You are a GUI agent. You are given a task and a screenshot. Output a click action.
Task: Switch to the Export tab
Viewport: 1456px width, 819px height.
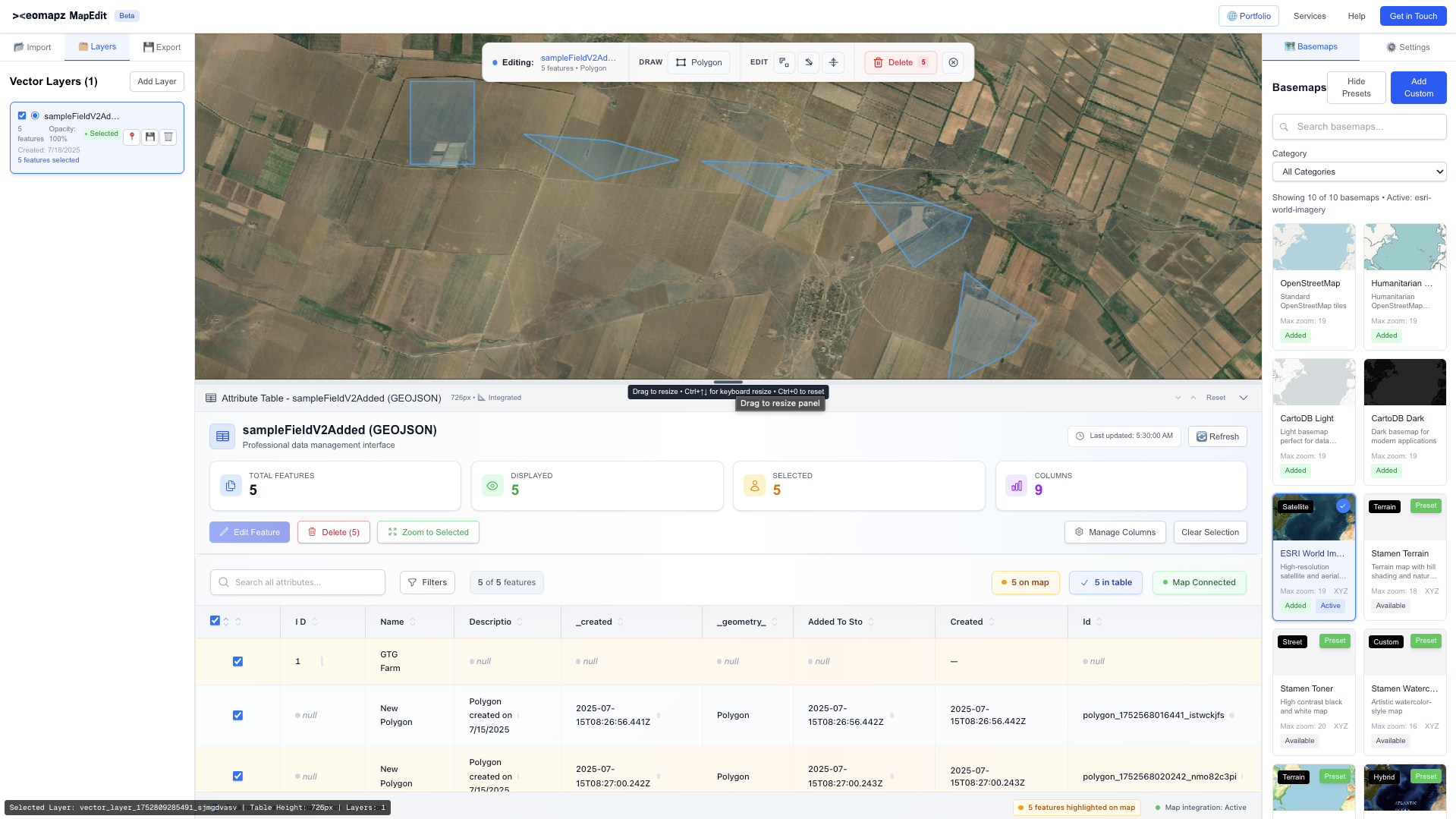tap(162, 47)
